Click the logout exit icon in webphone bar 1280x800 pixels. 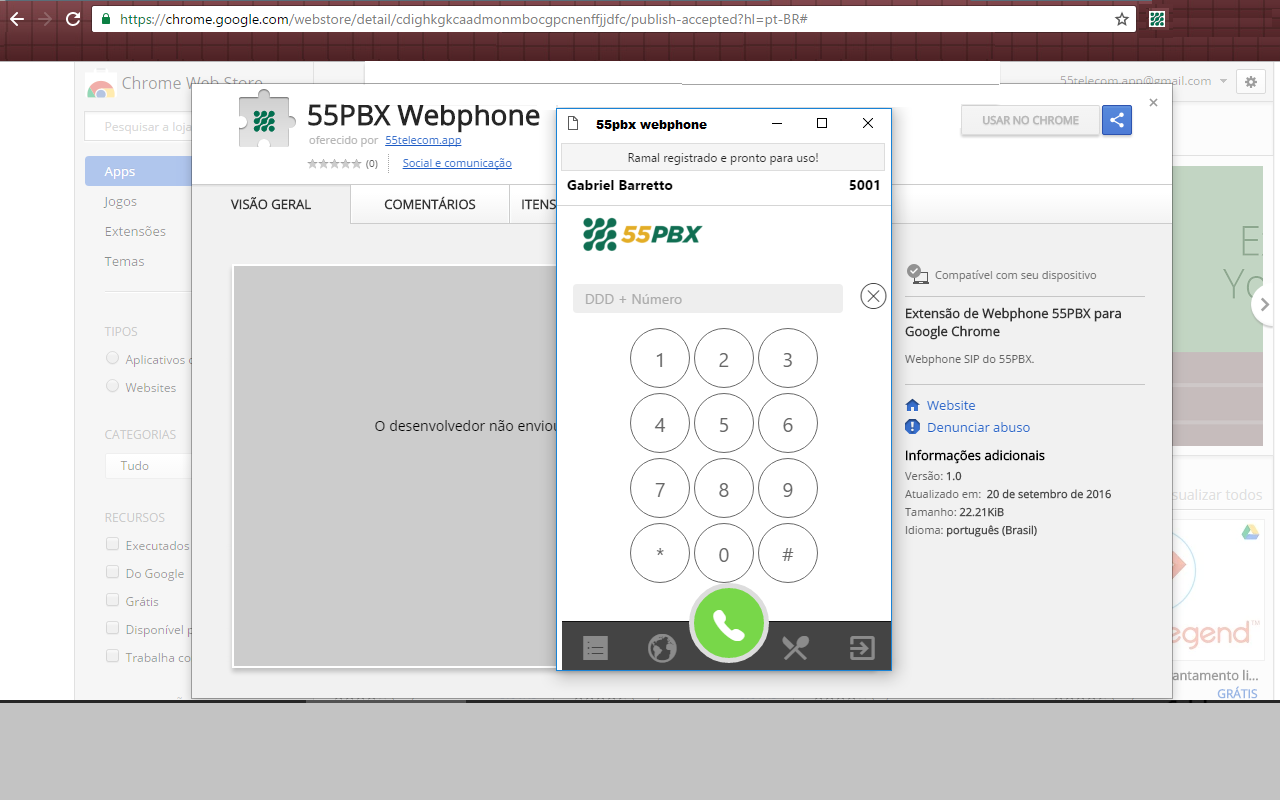pyautogui.click(x=861, y=648)
